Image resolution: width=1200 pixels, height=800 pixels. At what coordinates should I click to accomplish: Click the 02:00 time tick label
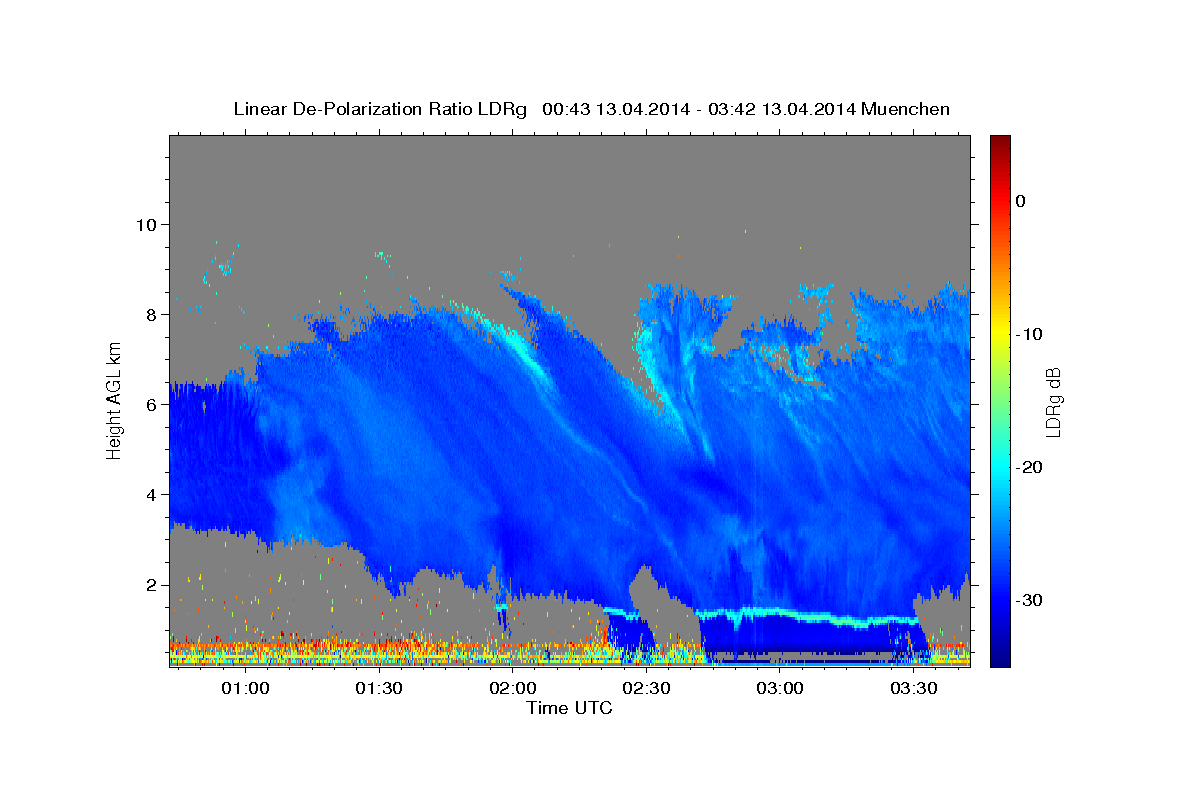pyautogui.click(x=512, y=689)
